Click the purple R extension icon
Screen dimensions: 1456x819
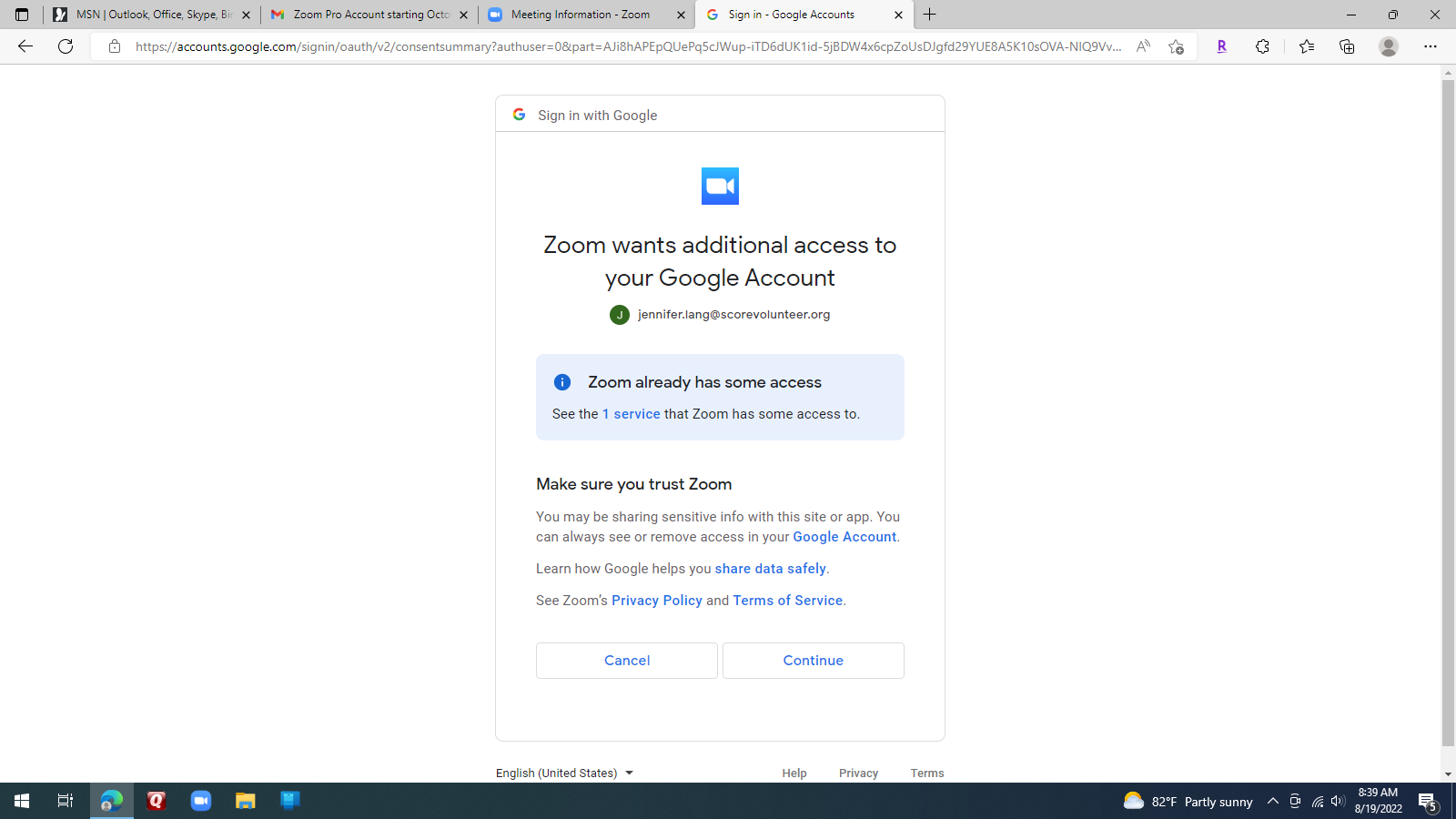(x=1221, y=46)
